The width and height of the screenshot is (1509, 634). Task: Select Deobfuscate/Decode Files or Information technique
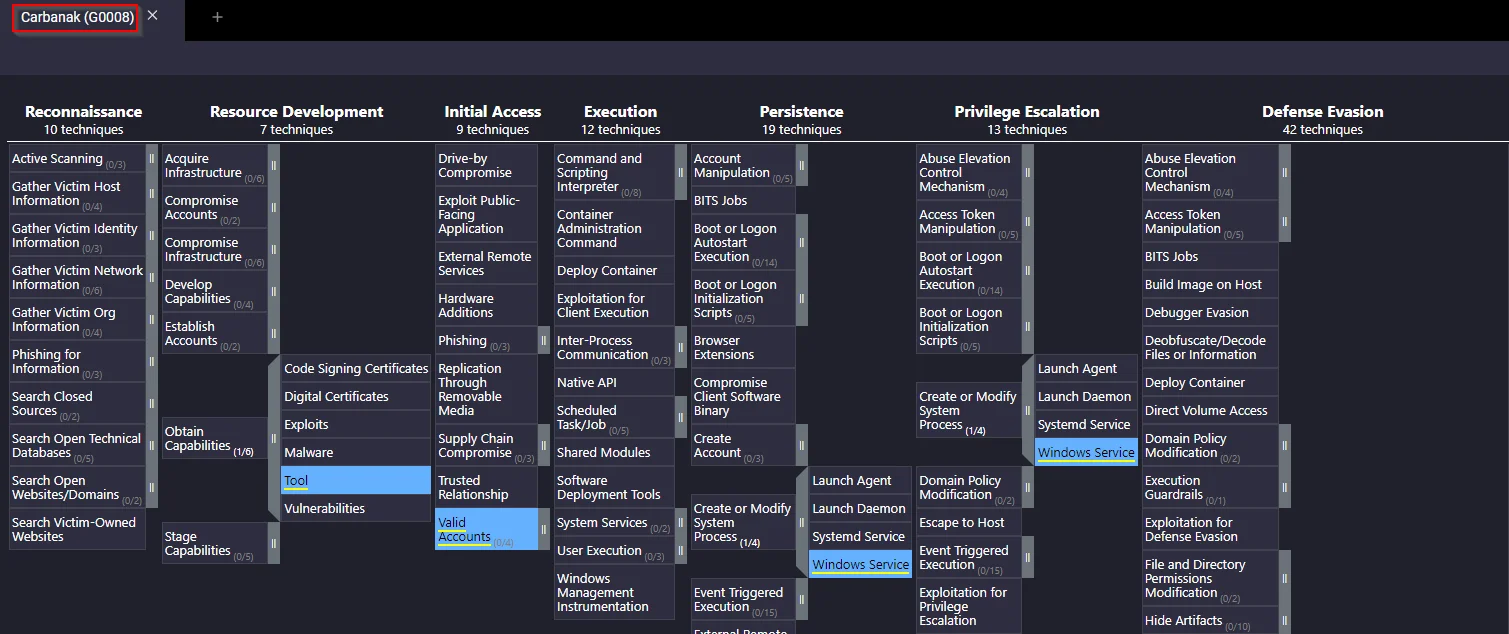(x=1210, y=348)
